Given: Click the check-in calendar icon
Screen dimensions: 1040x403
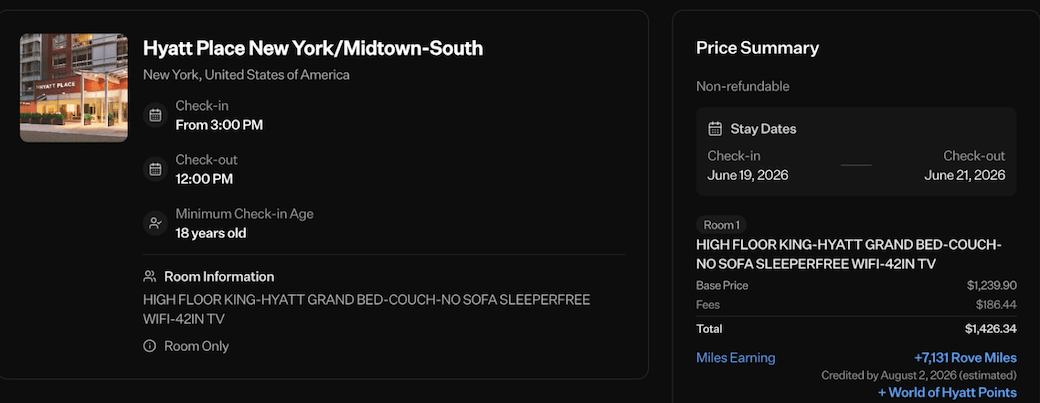Looking at the screenshot, I should pos(155,115).
